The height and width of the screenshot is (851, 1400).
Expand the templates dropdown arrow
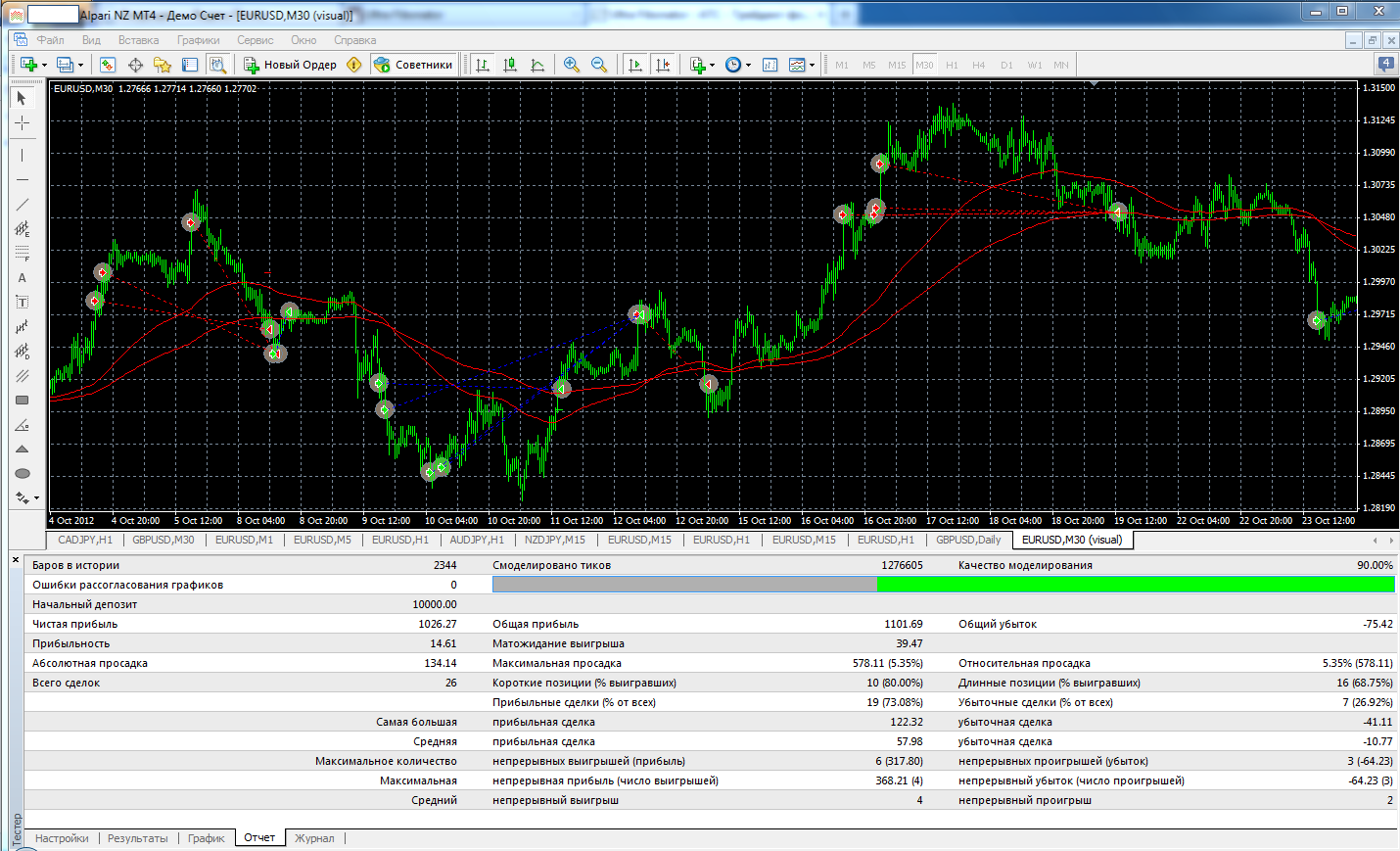pyautogui.click(x=813, y=66)
